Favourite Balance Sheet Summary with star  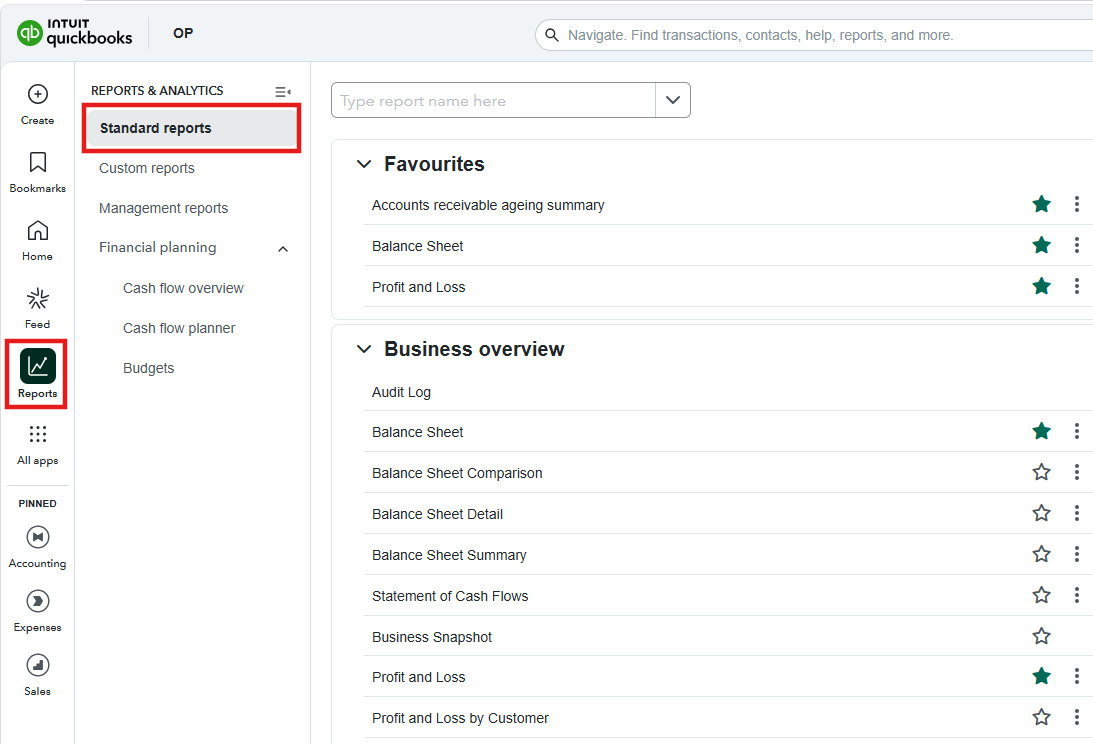(x=1041, y=554)
